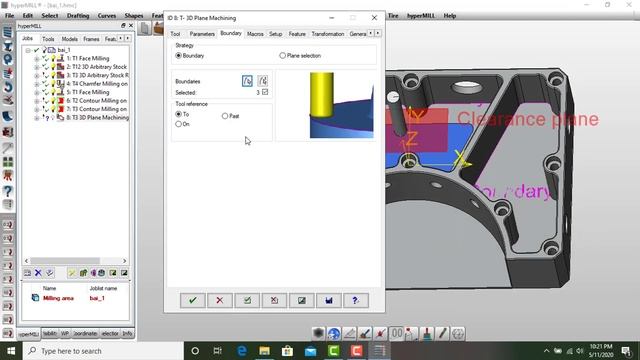Click the 00 icon in bottom toolbar
640x360 pixels.
[396, 333]
